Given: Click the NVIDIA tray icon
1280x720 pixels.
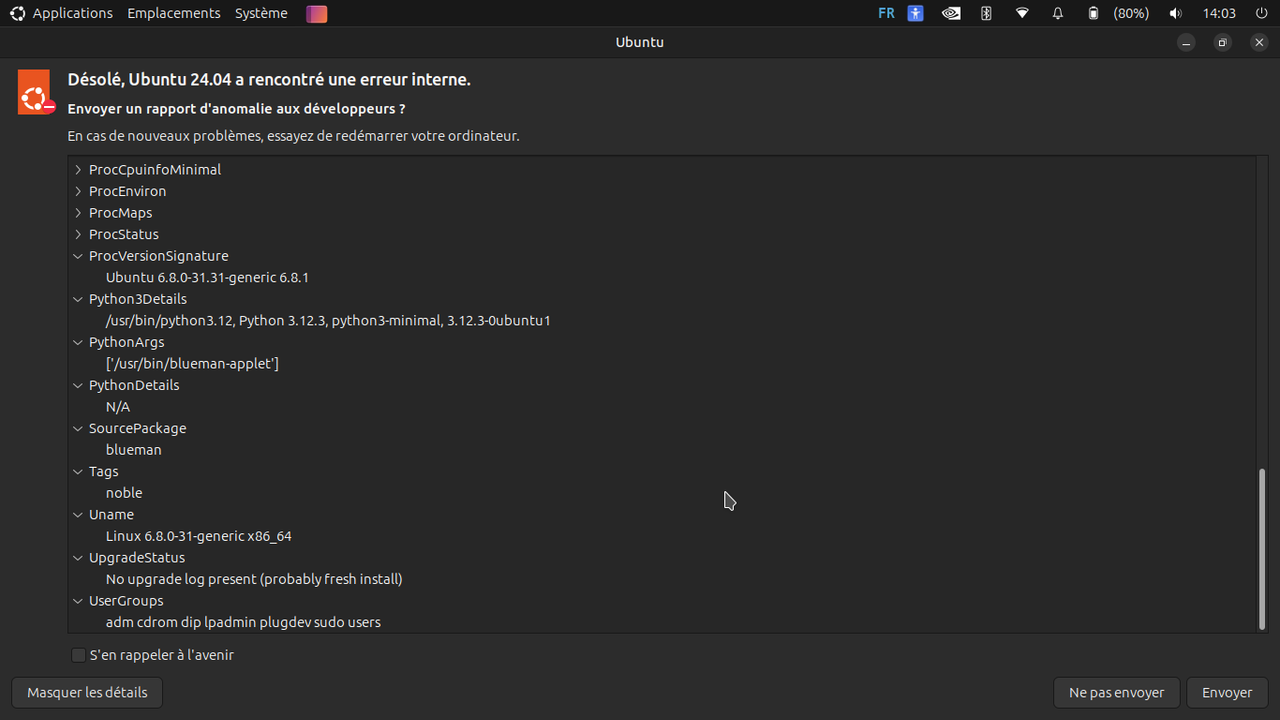Looking at the screenshot, I should (x=952, y=13).
